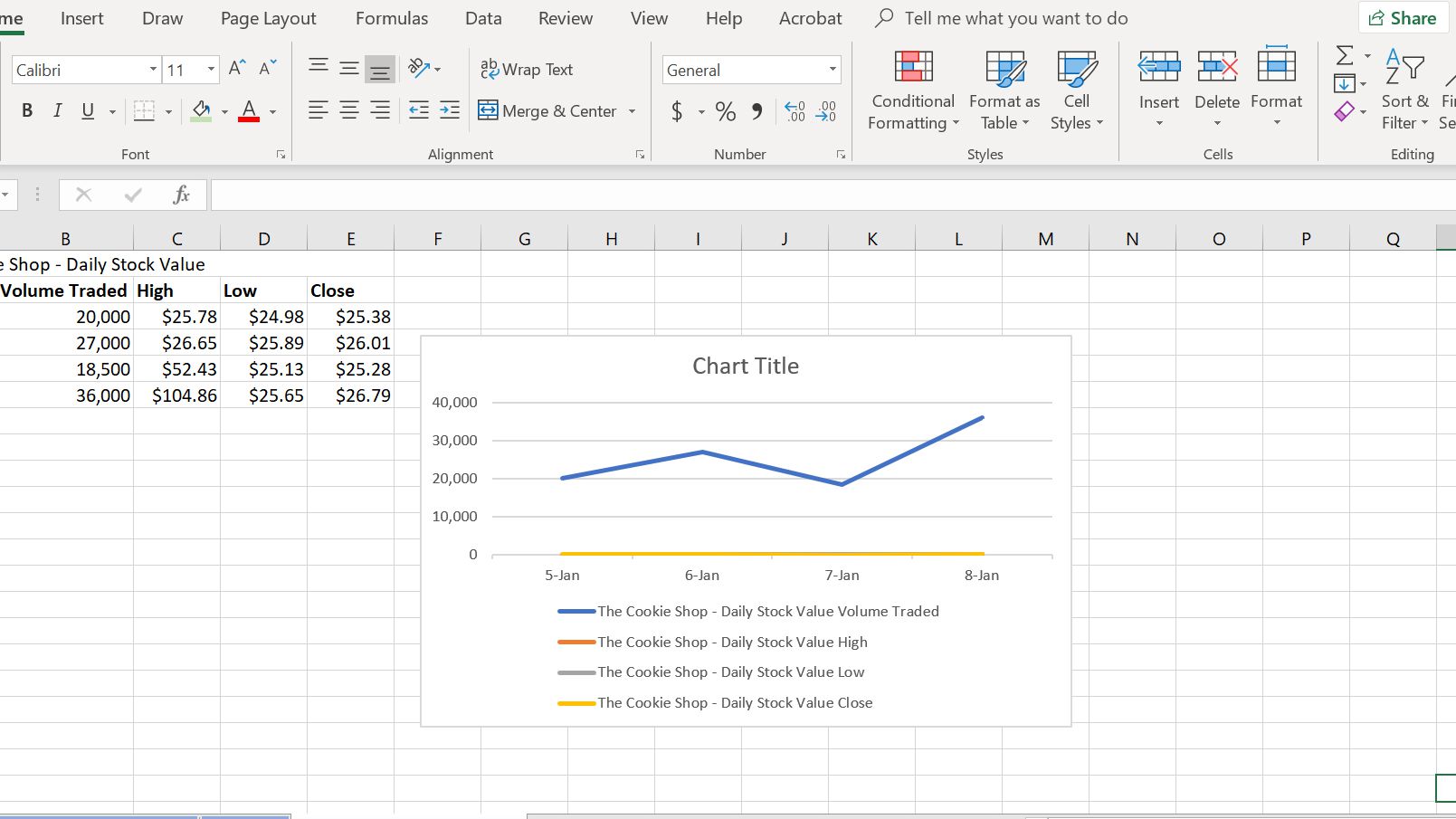Switch to Data tab

tap(483, 18)
